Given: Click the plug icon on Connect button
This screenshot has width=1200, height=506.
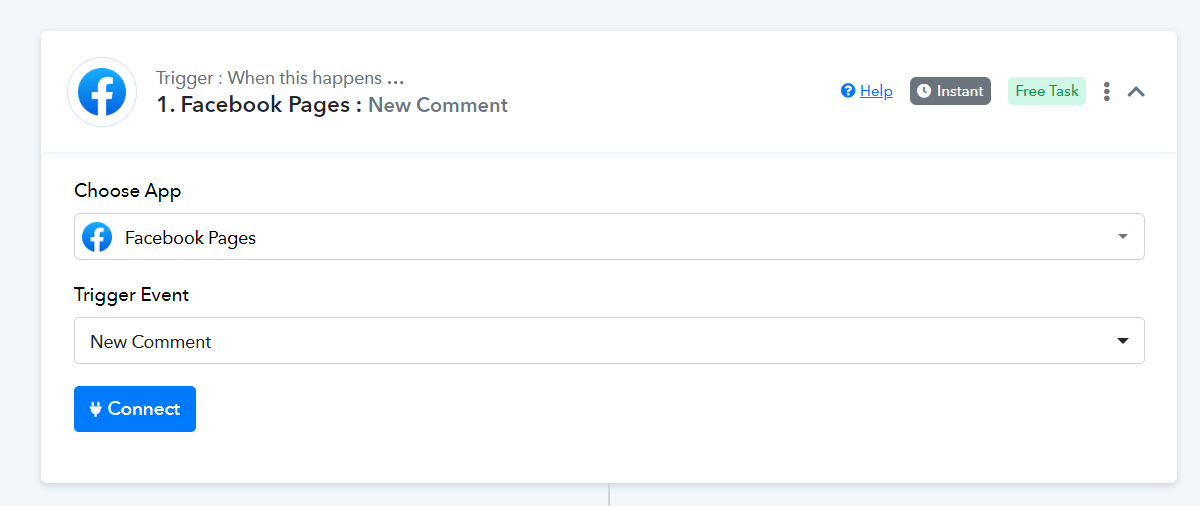Looking at the screenshot, I should click(x=96, y=409).
